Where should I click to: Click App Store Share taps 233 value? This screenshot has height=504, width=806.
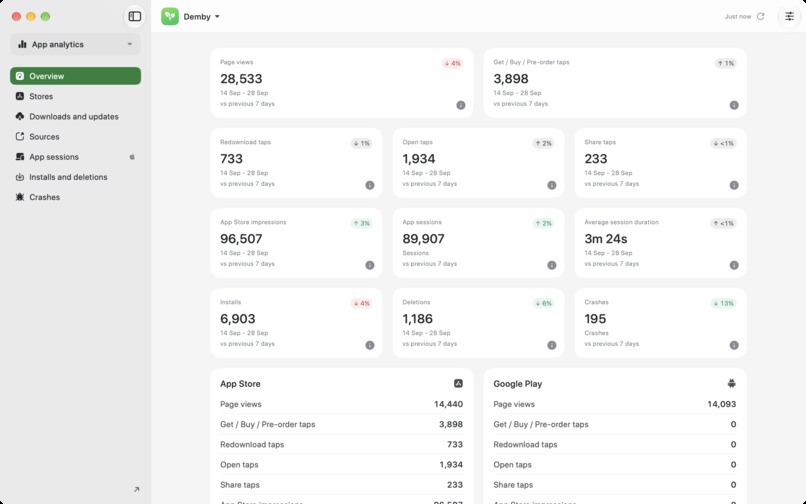(454, 484)
